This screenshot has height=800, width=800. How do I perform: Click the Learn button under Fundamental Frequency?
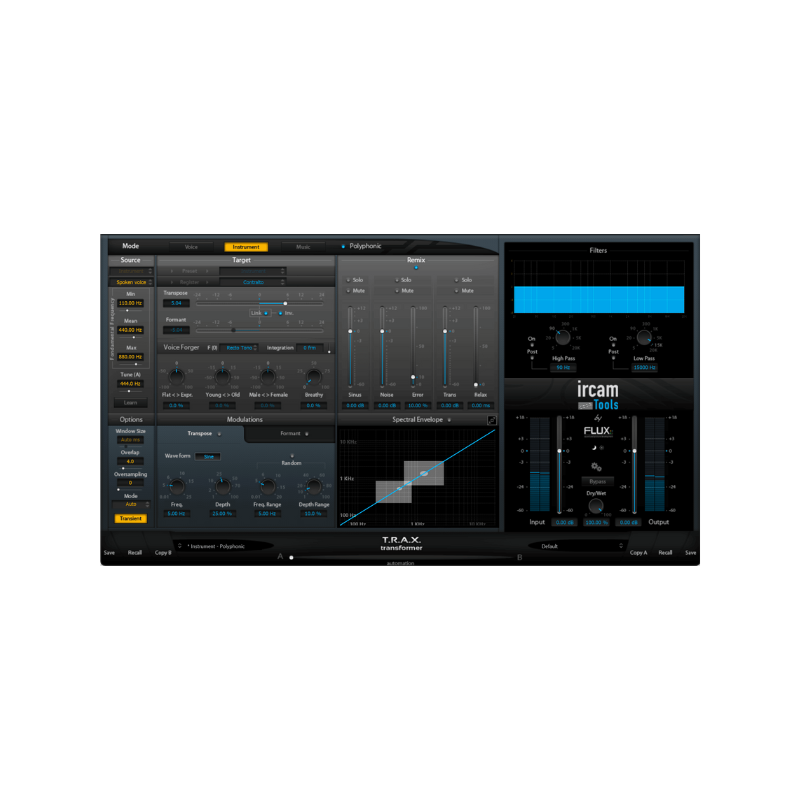[131, 402]
